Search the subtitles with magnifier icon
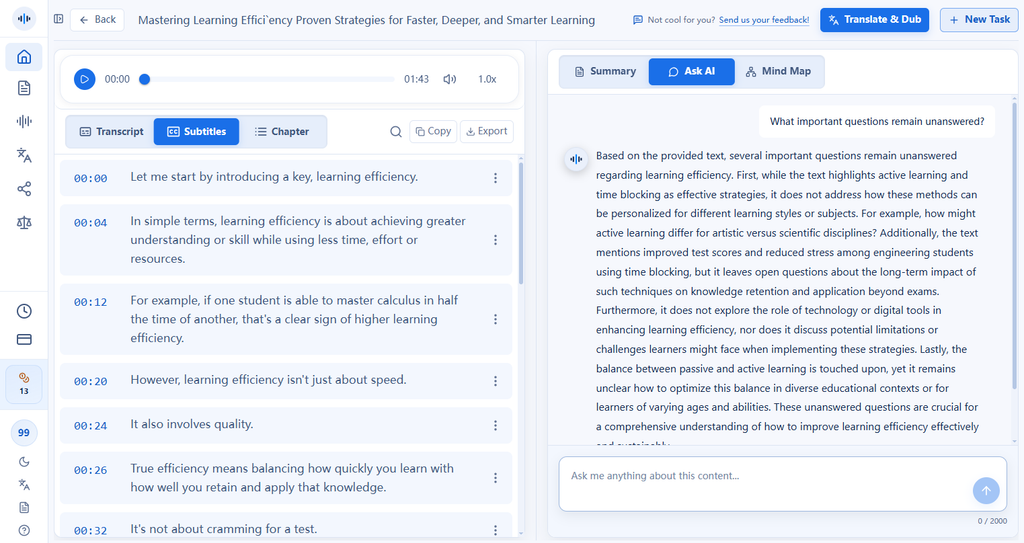Image resolution: width=1024 pixels, height=543 pixels. pyautogui.click(x=396, y=131)
